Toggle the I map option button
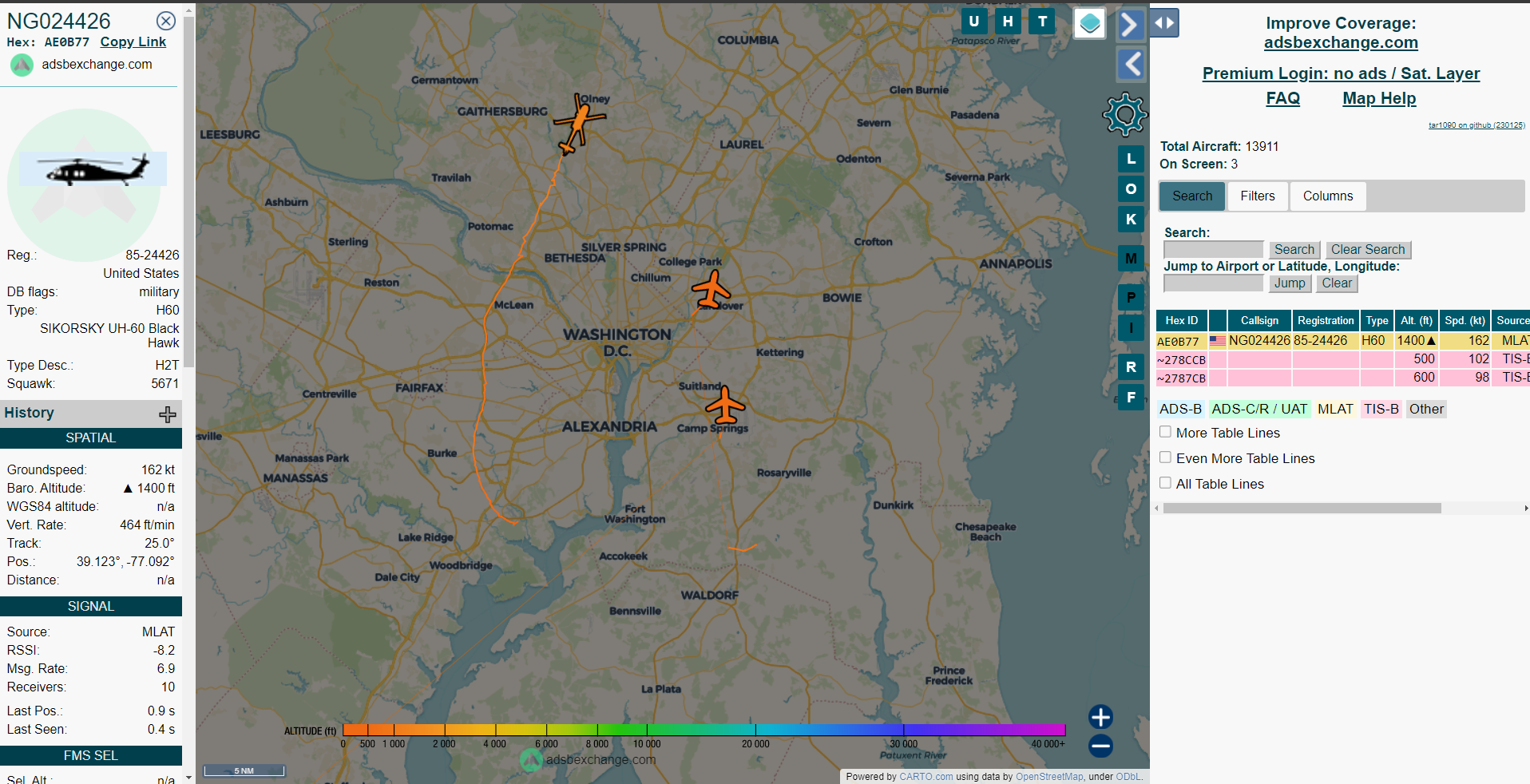The height and width of the screenshot is (784, 1530). [x=1131, y=327]
